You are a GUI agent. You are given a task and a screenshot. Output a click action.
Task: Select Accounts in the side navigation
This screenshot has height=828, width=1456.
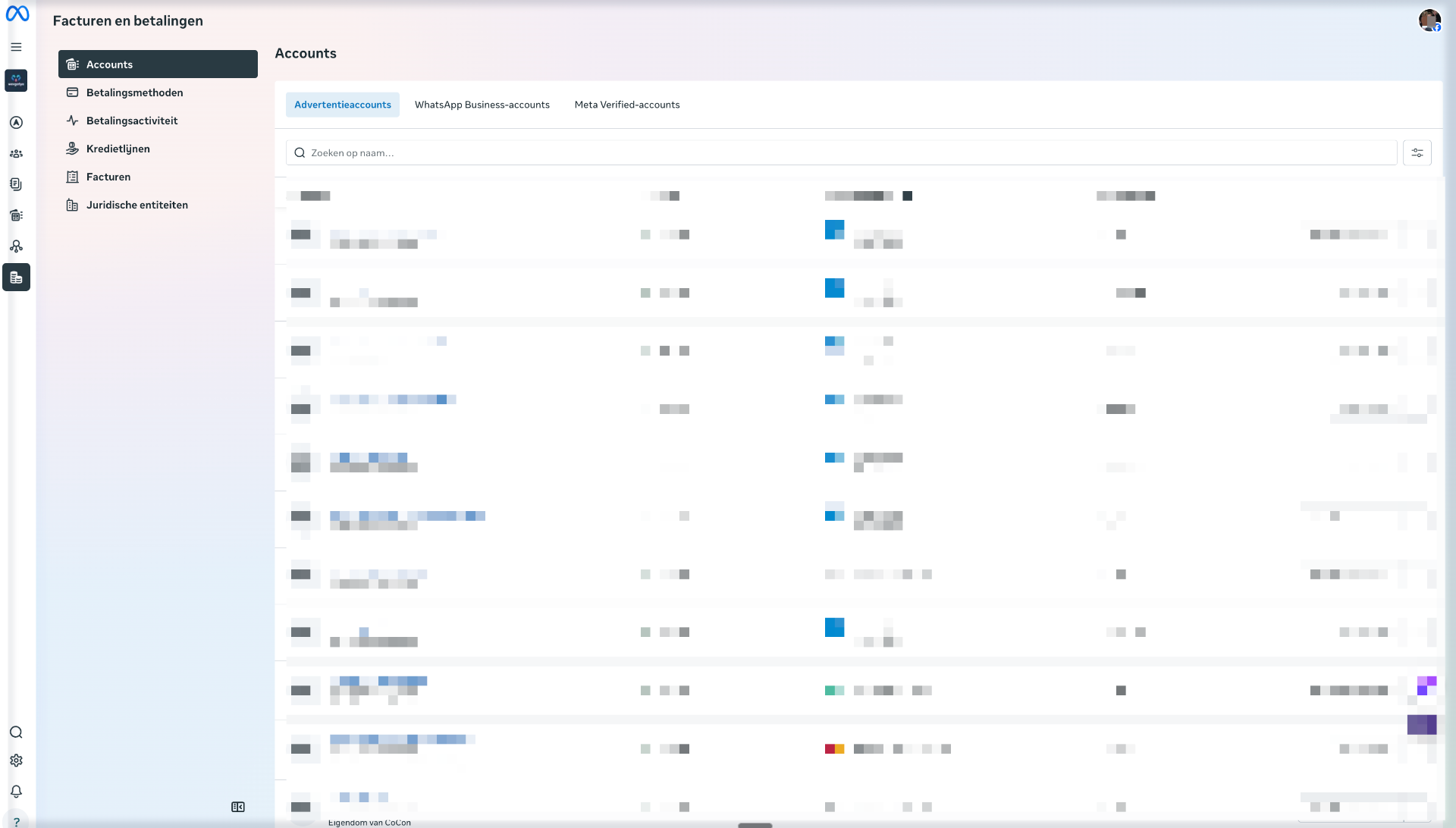tap(158, 64)
